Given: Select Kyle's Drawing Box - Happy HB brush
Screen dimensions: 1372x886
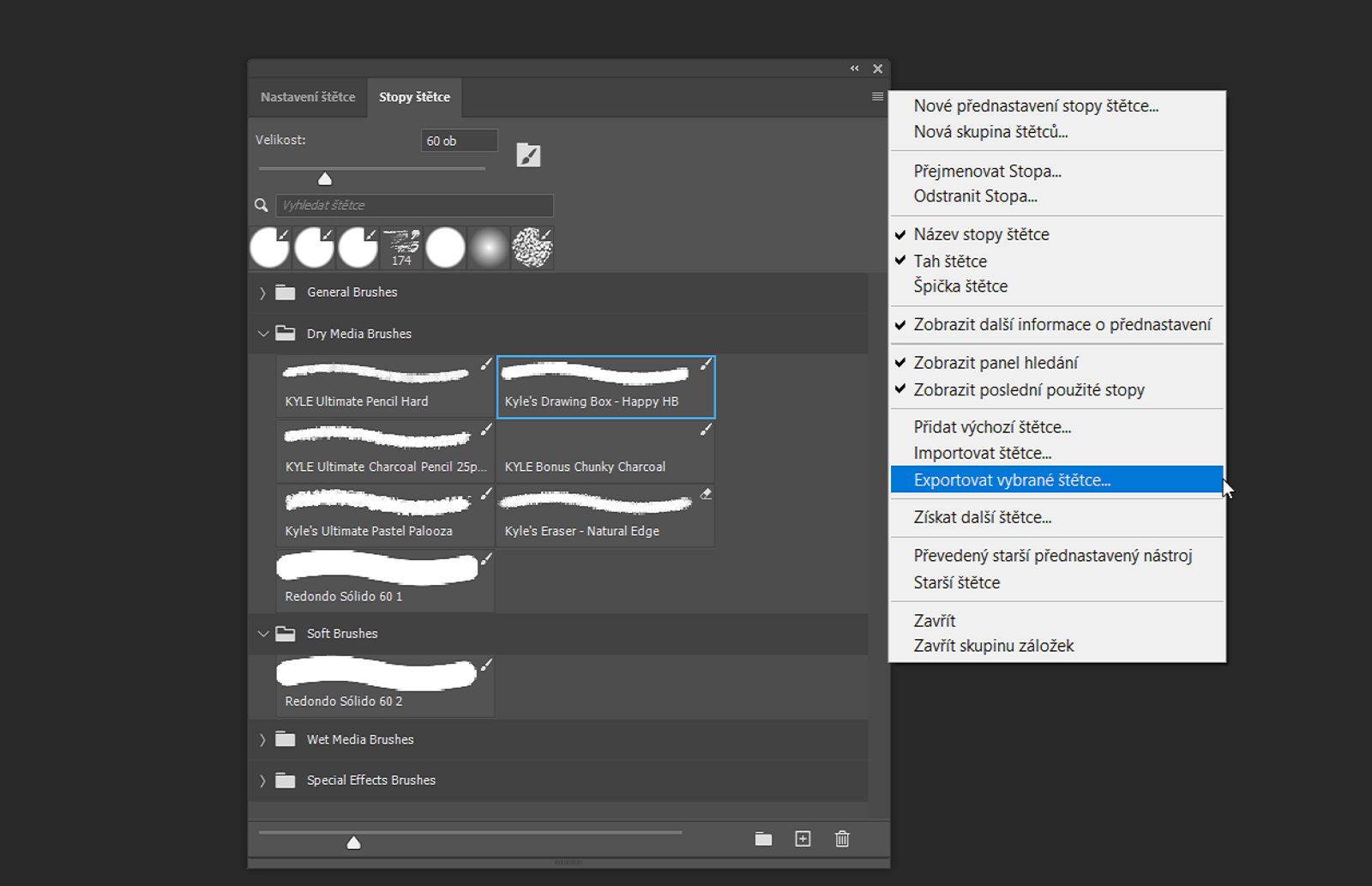Looking at the screenshot, I should pyautogui.click(x=605, y=387).
